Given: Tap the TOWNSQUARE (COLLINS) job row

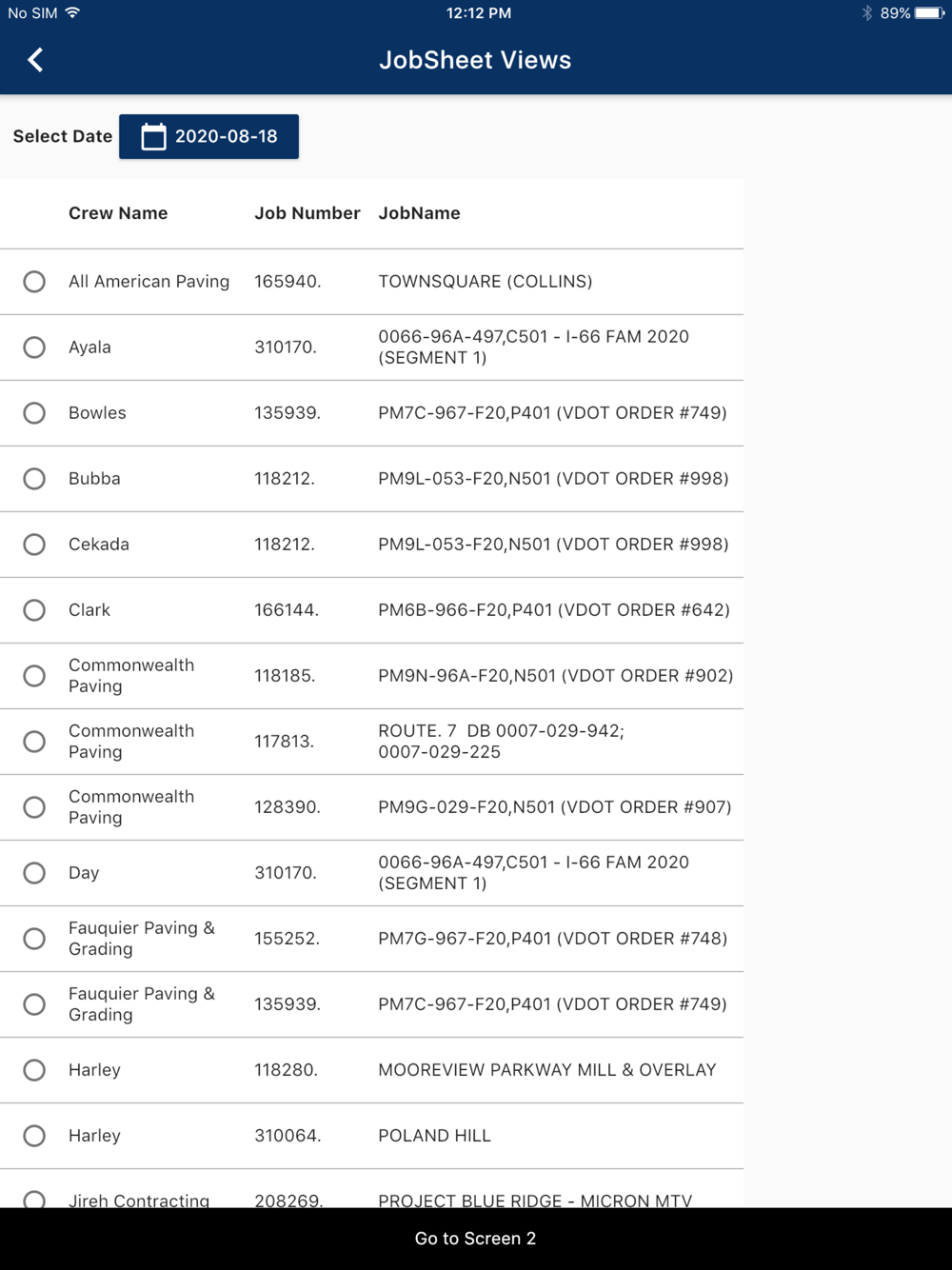Looking at the screenshot, I should coord(485,282).
